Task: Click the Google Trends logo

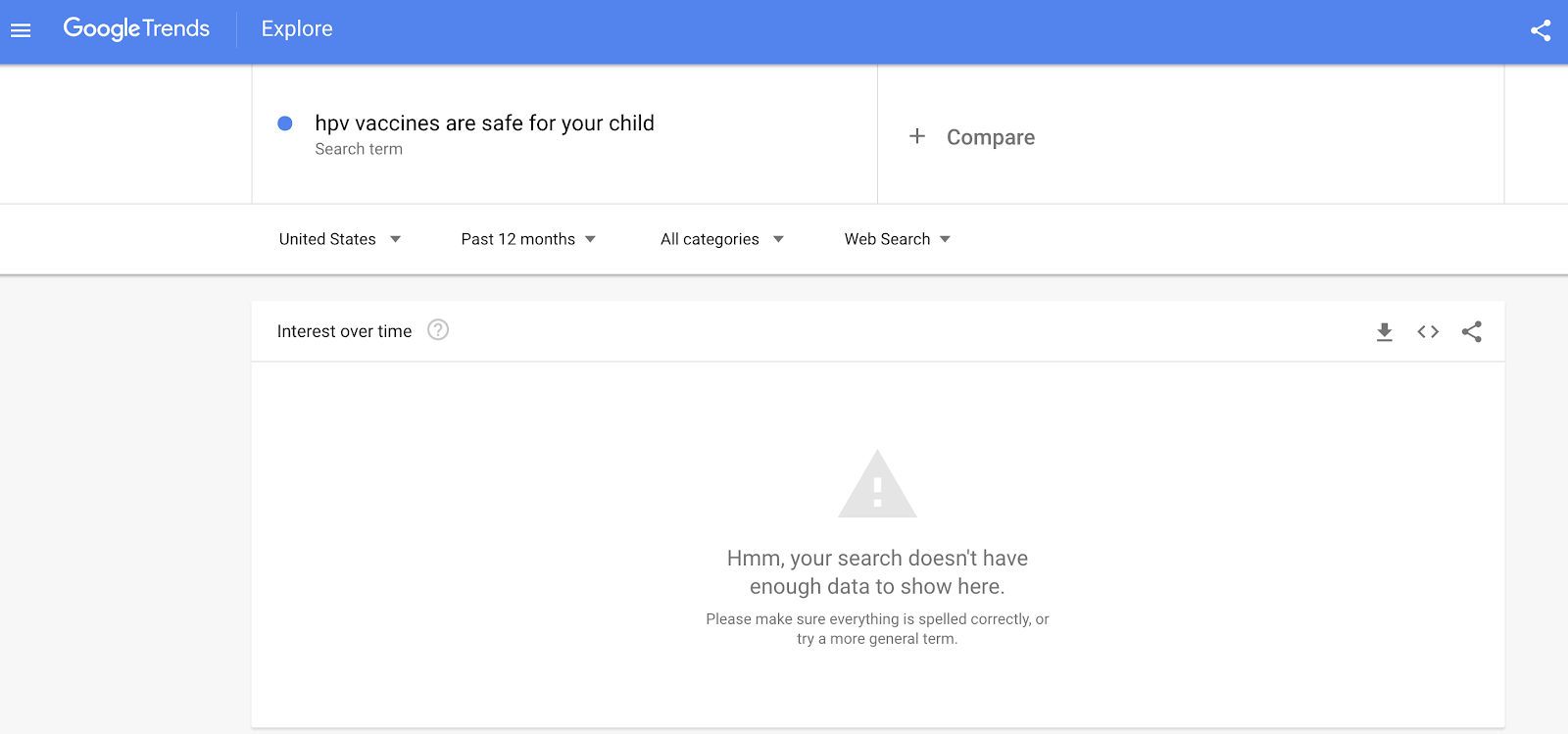Action: point(136,29)
